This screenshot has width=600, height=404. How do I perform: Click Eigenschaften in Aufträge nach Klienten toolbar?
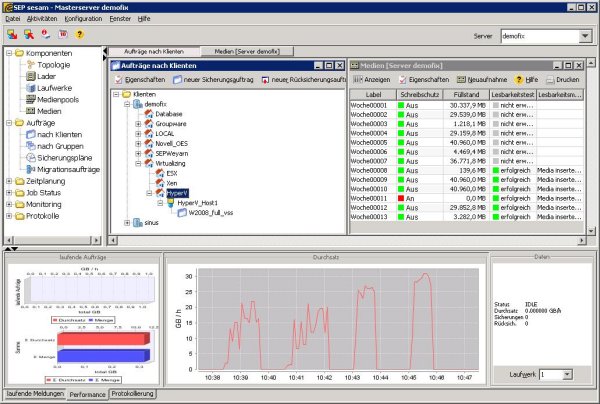pyautogui.click(x=140, y=80)
